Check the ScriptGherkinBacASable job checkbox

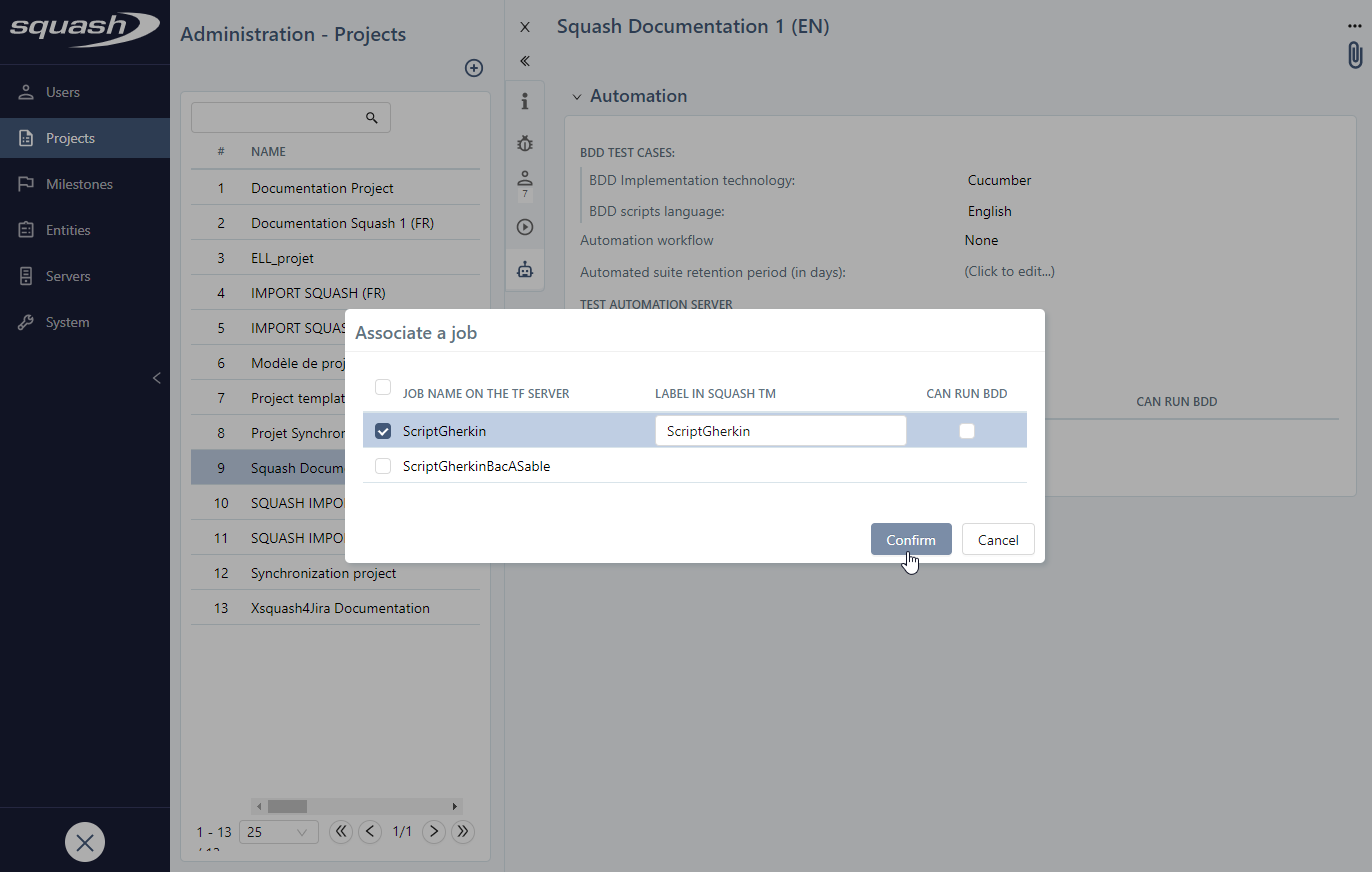[x=383, y=466]
